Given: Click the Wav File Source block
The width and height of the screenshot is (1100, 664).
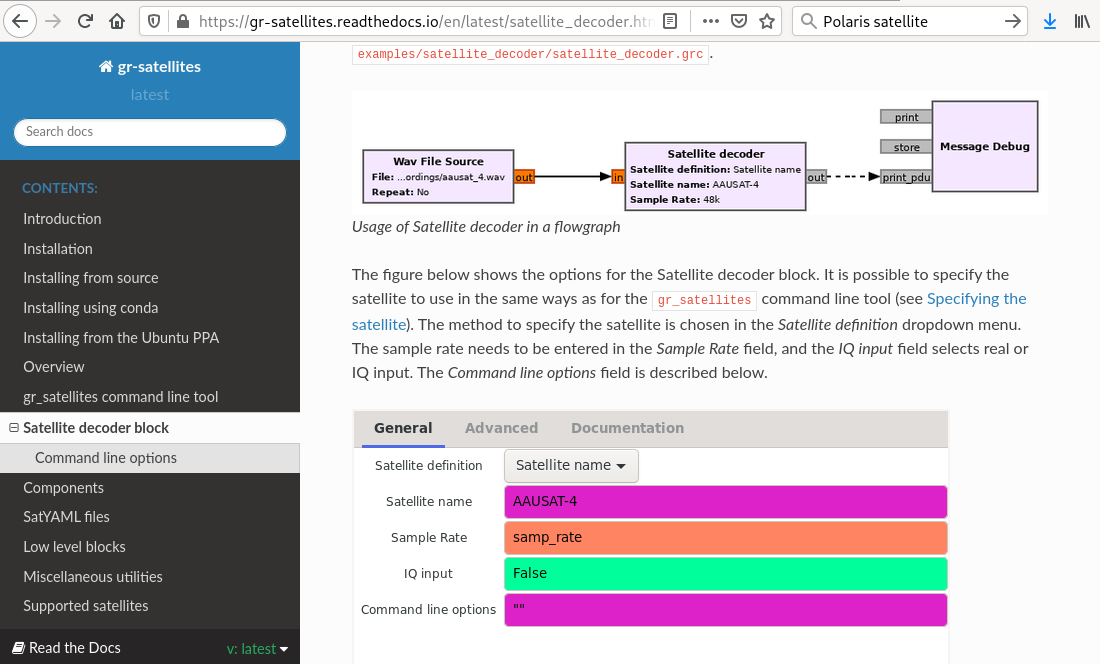Looking at the screenshot, I should (438, 177).
